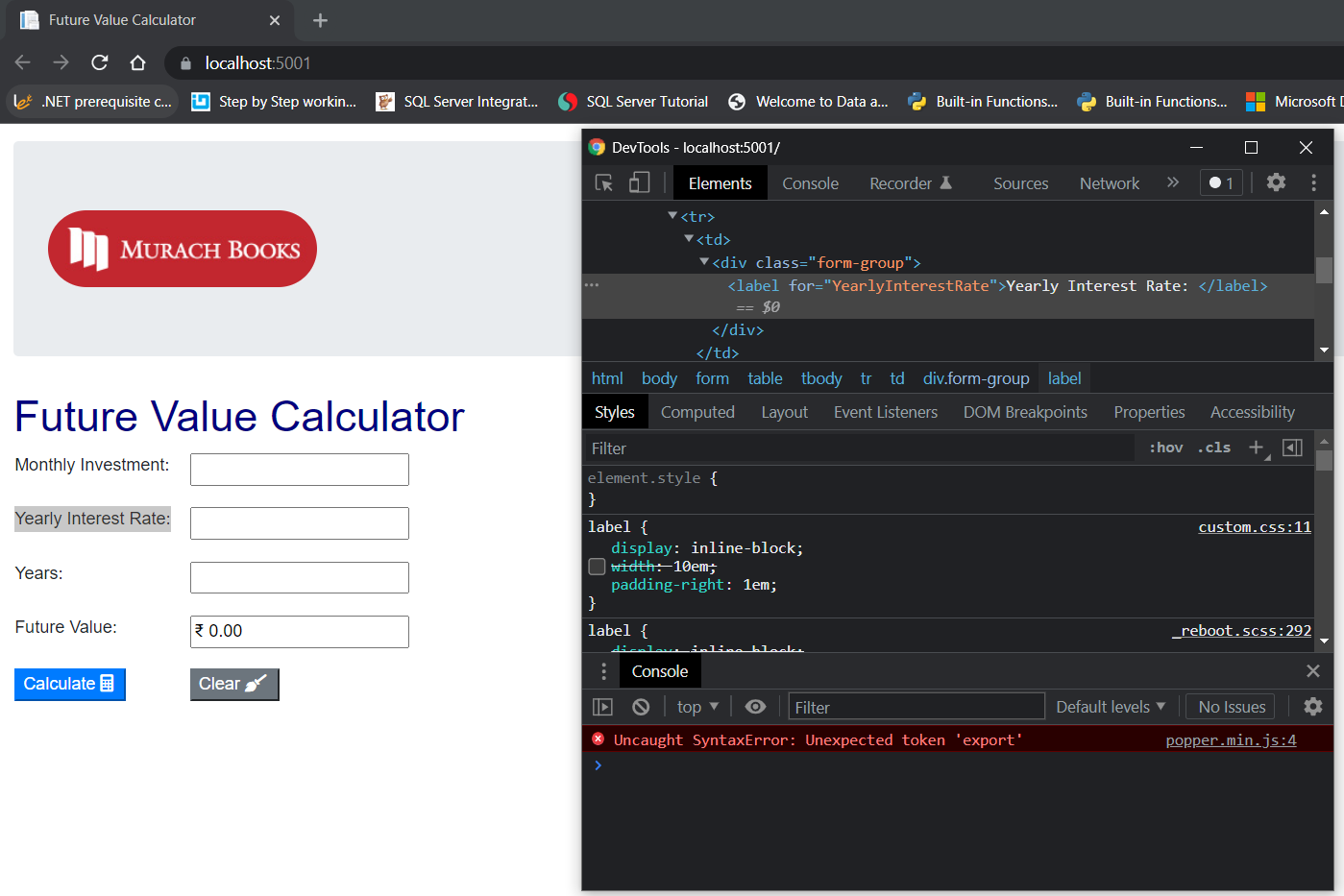The height and width of the screenshot is (896, 1344).
Task: Go to the browser home page
Action: pyautogui.click(x=137, y=62)
